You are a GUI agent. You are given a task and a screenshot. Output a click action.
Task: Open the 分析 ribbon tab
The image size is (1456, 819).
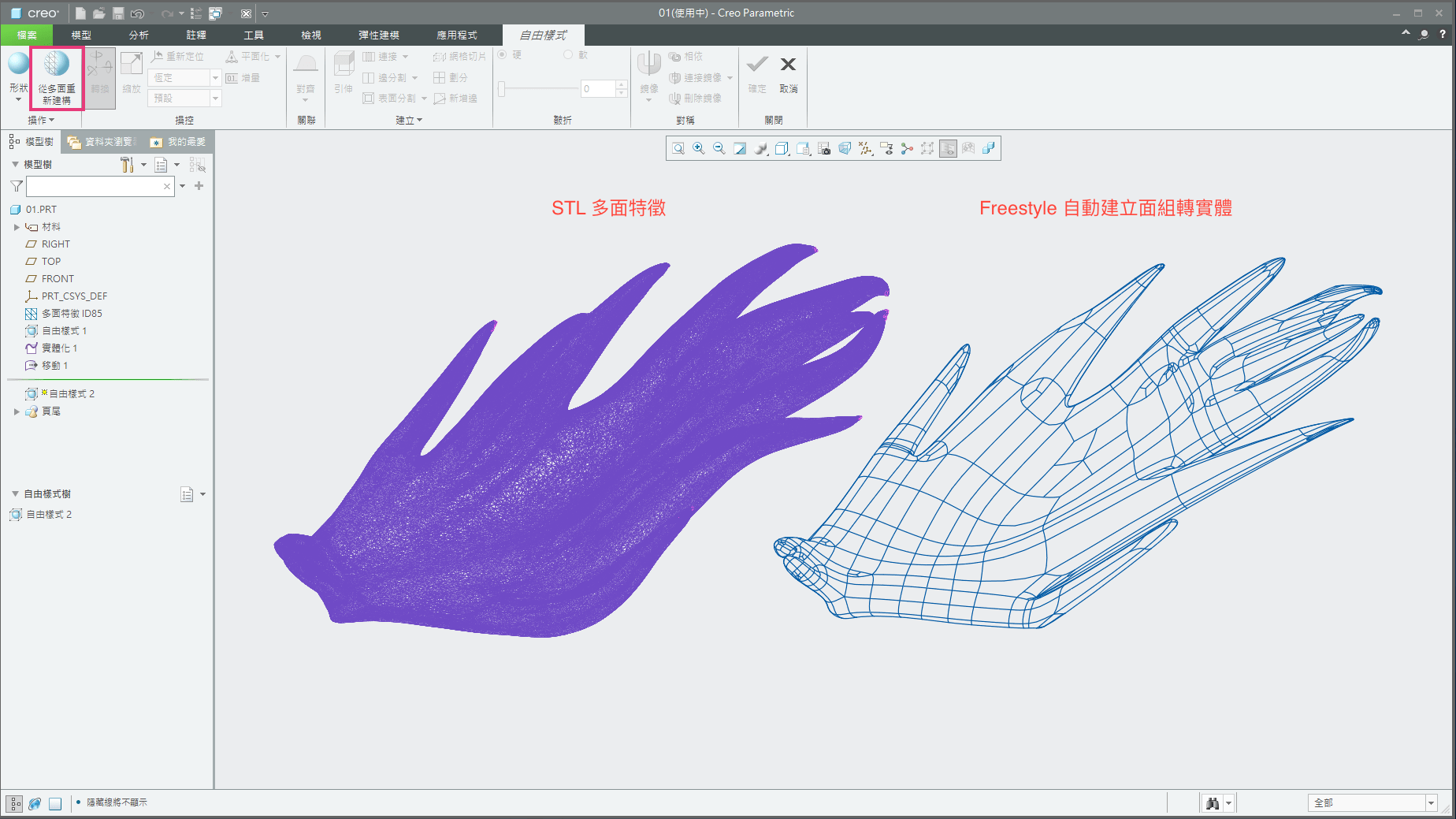coord(139,35)
